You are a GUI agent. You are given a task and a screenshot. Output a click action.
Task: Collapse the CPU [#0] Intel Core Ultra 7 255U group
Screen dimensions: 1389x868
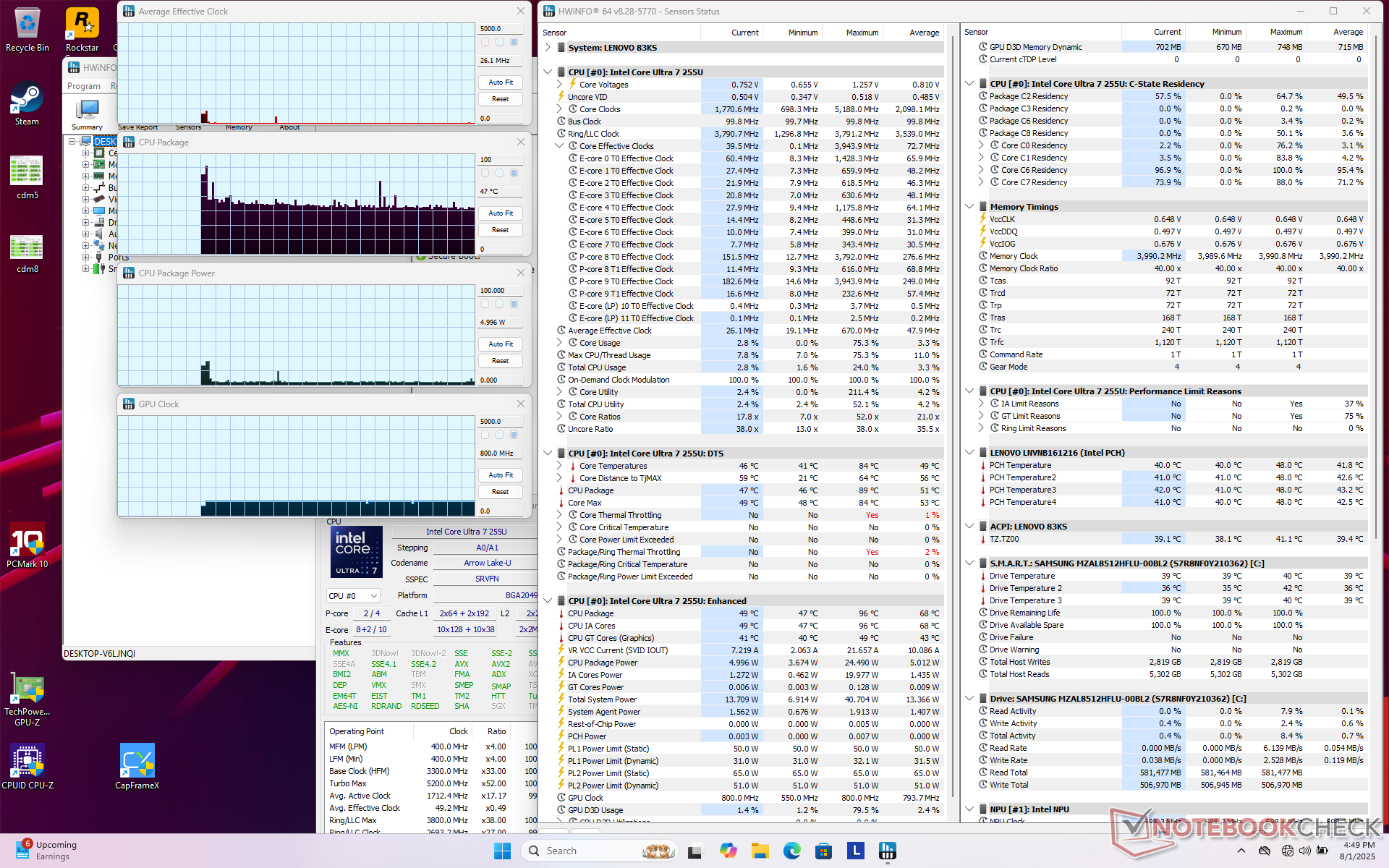click(x=548, y=72)
